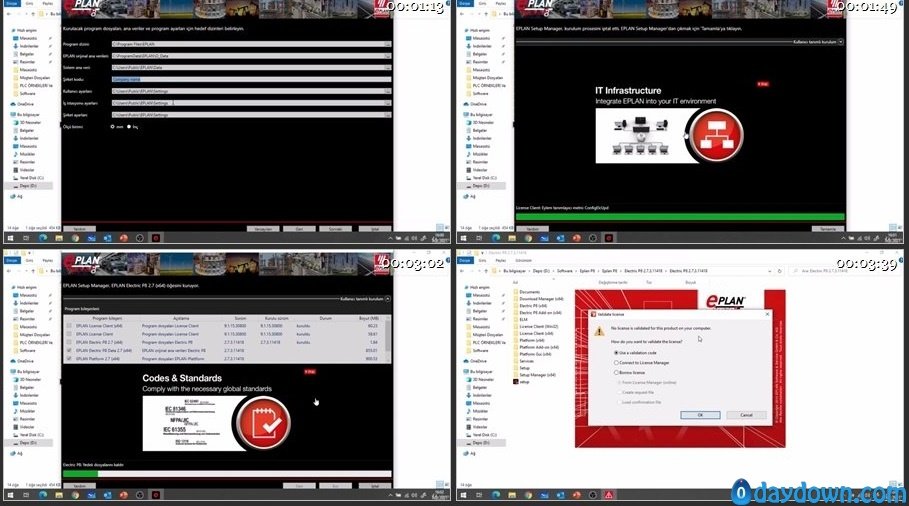Open the ELM folder icon in file list
The image size is (909, 506).
pos(516,319)
